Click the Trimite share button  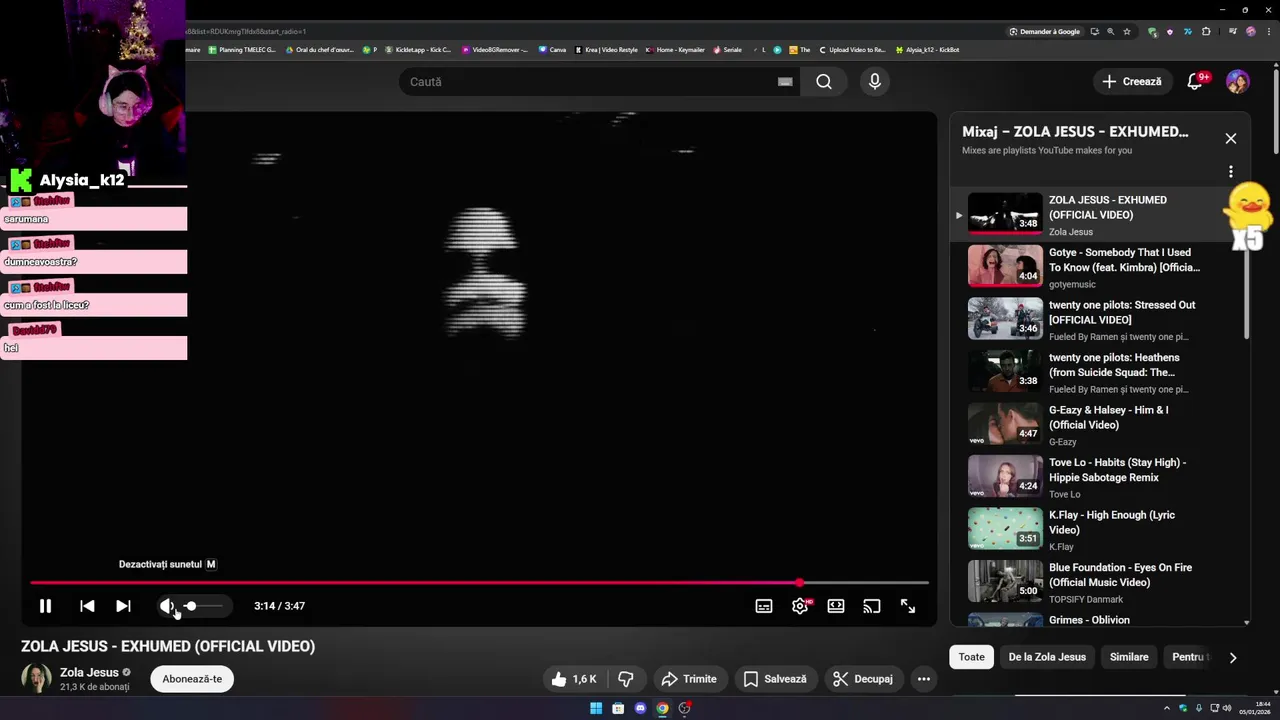point(689,679)
